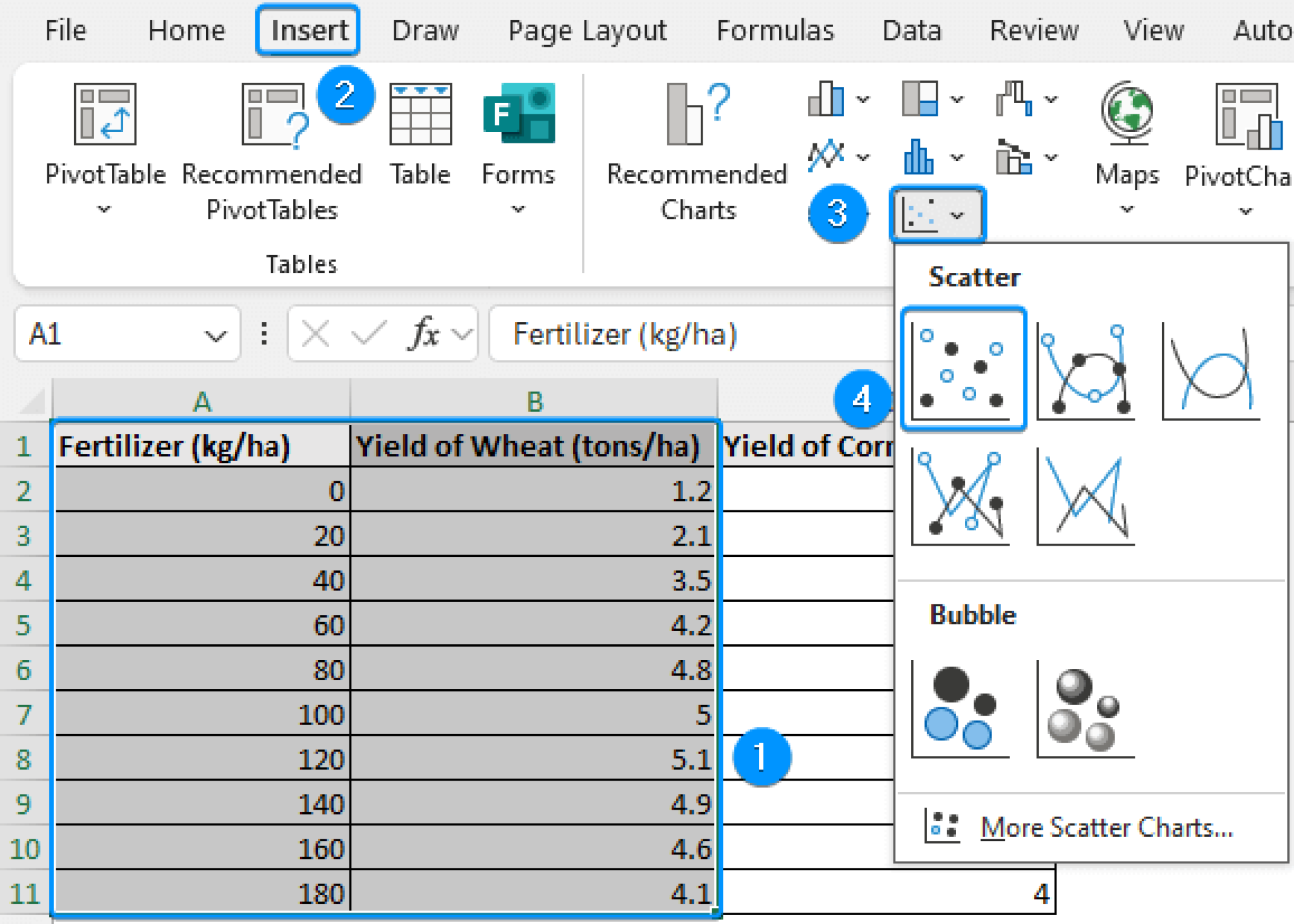1294x924 pixels.
Task: Insert a line chart
Action: pos(825,155)
